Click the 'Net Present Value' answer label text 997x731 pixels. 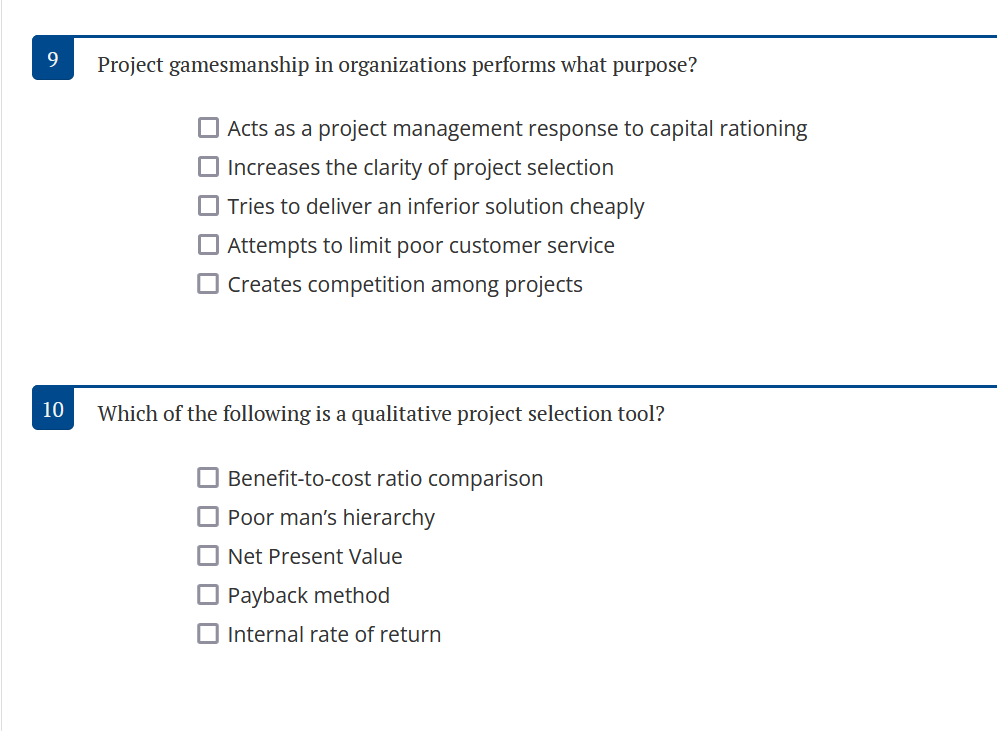[313, 555]
